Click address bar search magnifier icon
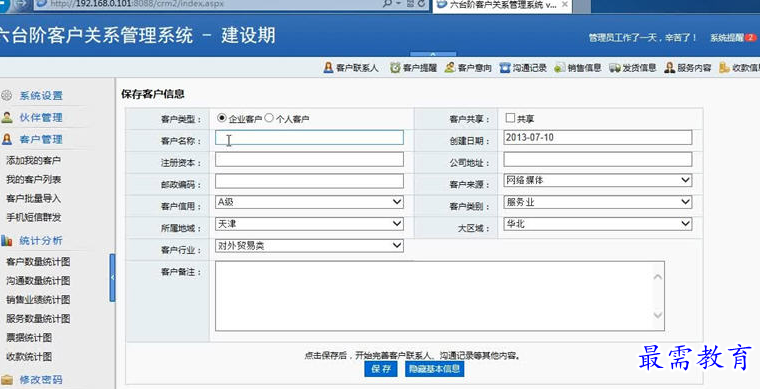The height and width of the screenshot is (389, 760). (x=387, y=4)
